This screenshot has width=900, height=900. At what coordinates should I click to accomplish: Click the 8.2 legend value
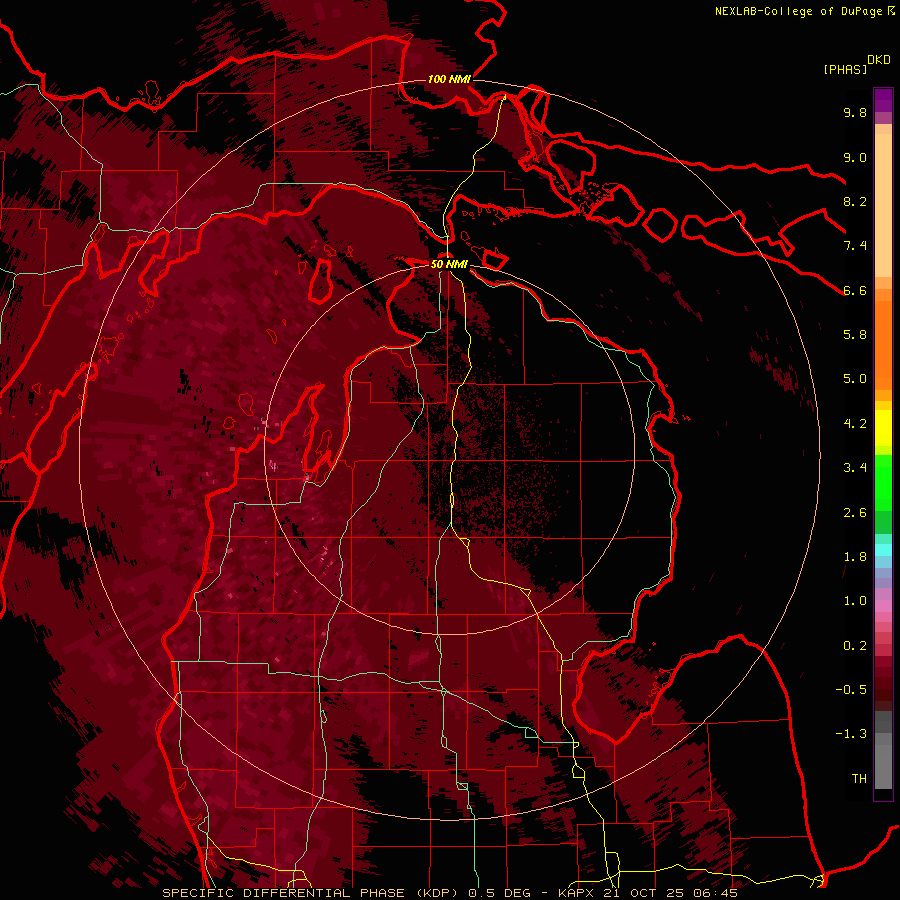pyautogui.click(x=855, y=201)
